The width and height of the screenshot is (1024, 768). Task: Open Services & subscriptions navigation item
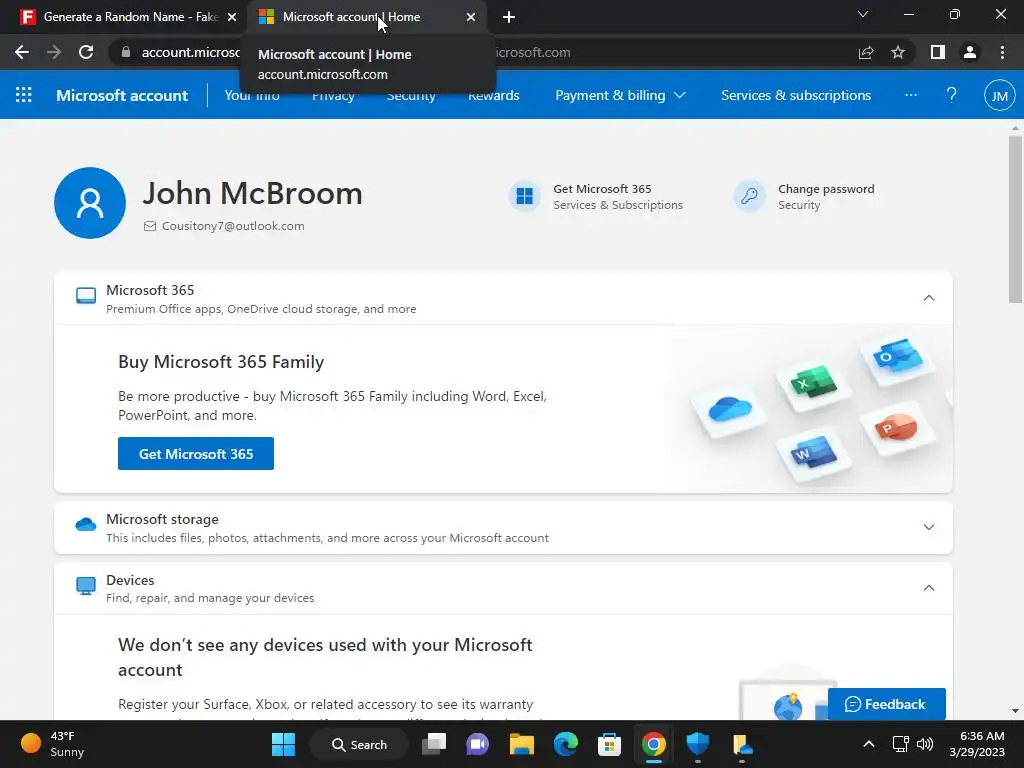click(795, 95)
